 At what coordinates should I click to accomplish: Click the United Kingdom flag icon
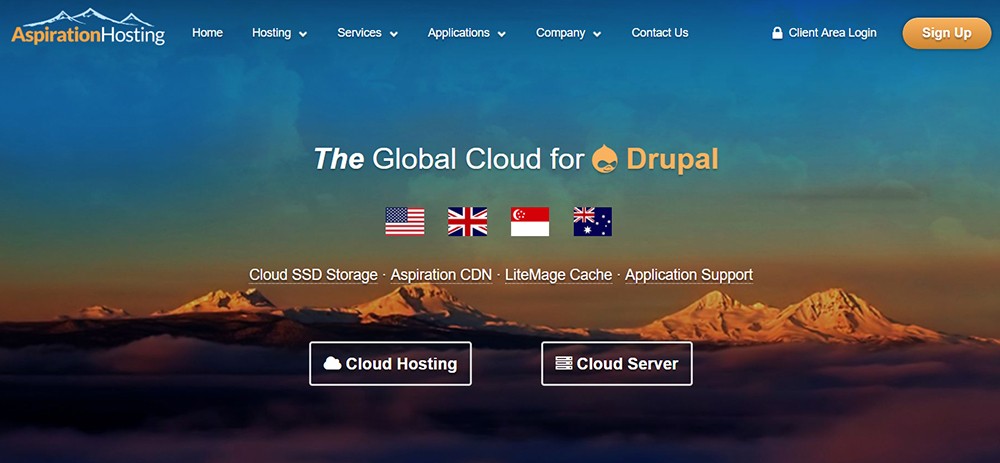(x=467, y=221)
